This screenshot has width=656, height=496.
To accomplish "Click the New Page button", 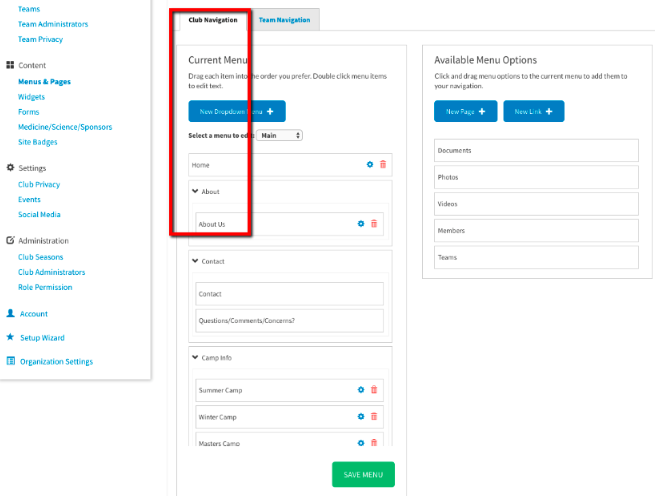I will tap(465, 112).
